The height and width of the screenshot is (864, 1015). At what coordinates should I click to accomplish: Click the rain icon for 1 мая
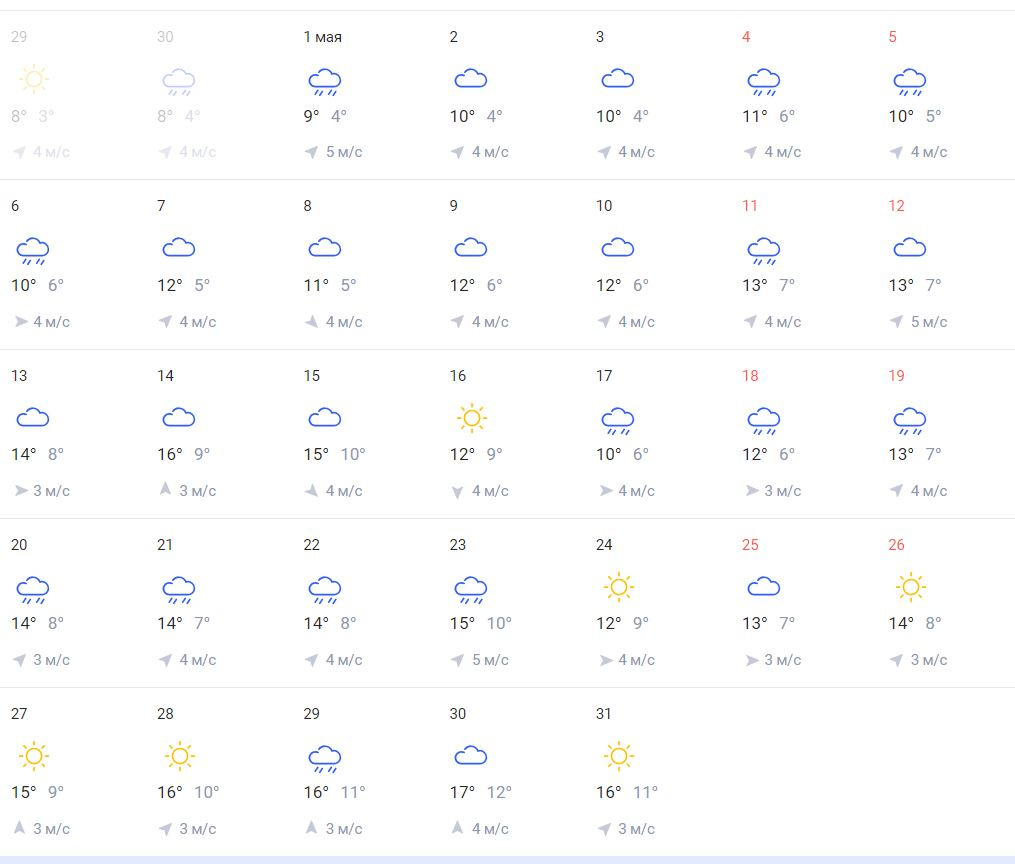click(x=324, y=80)
